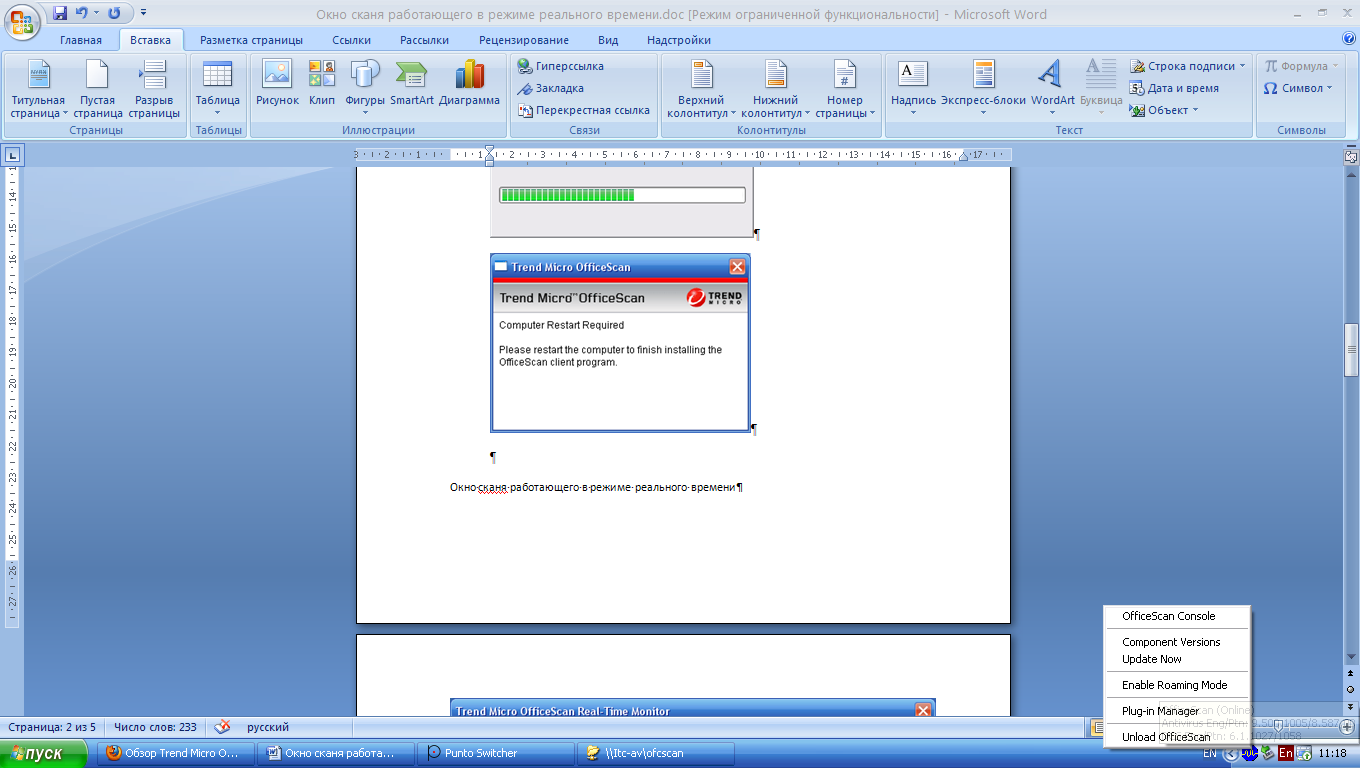
Task: Undo the last action
Action: tap(83, 13)
